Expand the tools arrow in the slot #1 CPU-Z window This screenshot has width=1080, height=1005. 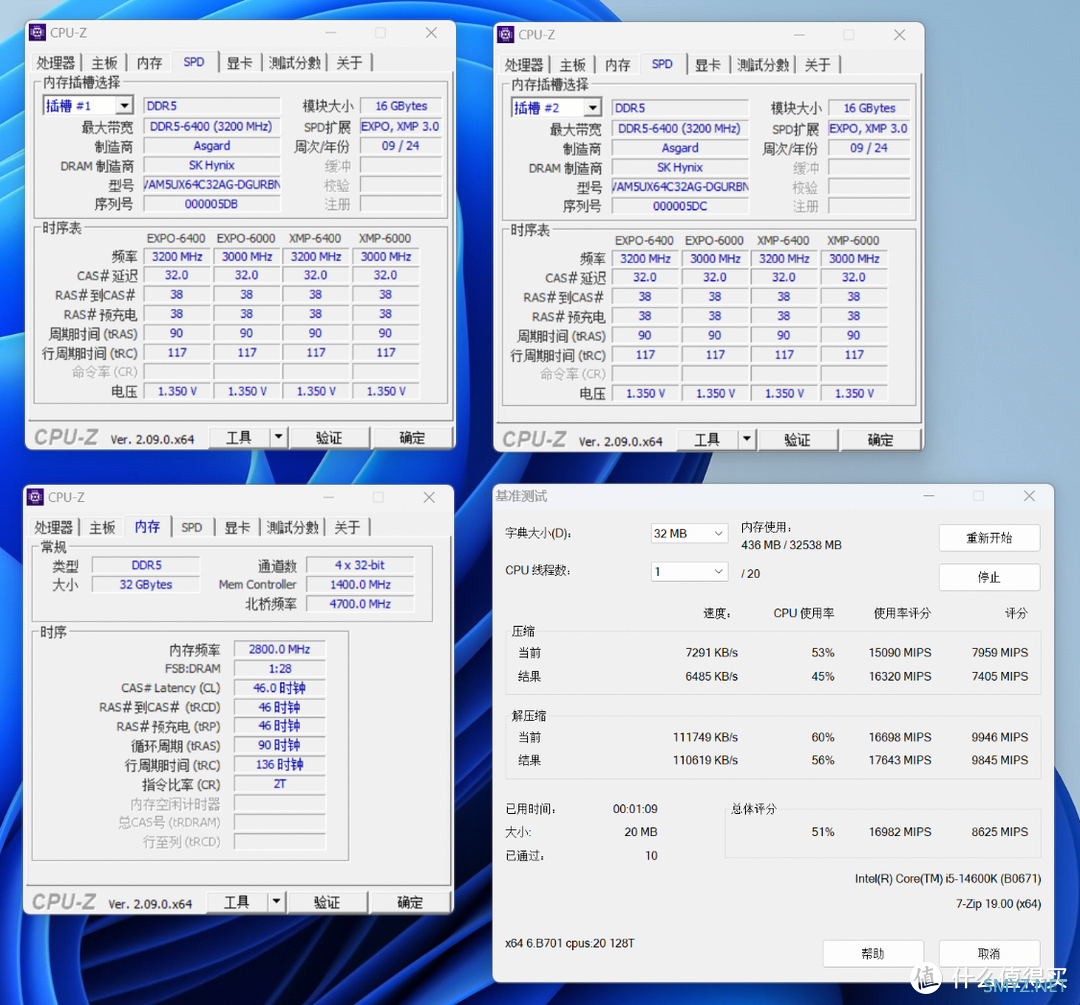[278, 437]
